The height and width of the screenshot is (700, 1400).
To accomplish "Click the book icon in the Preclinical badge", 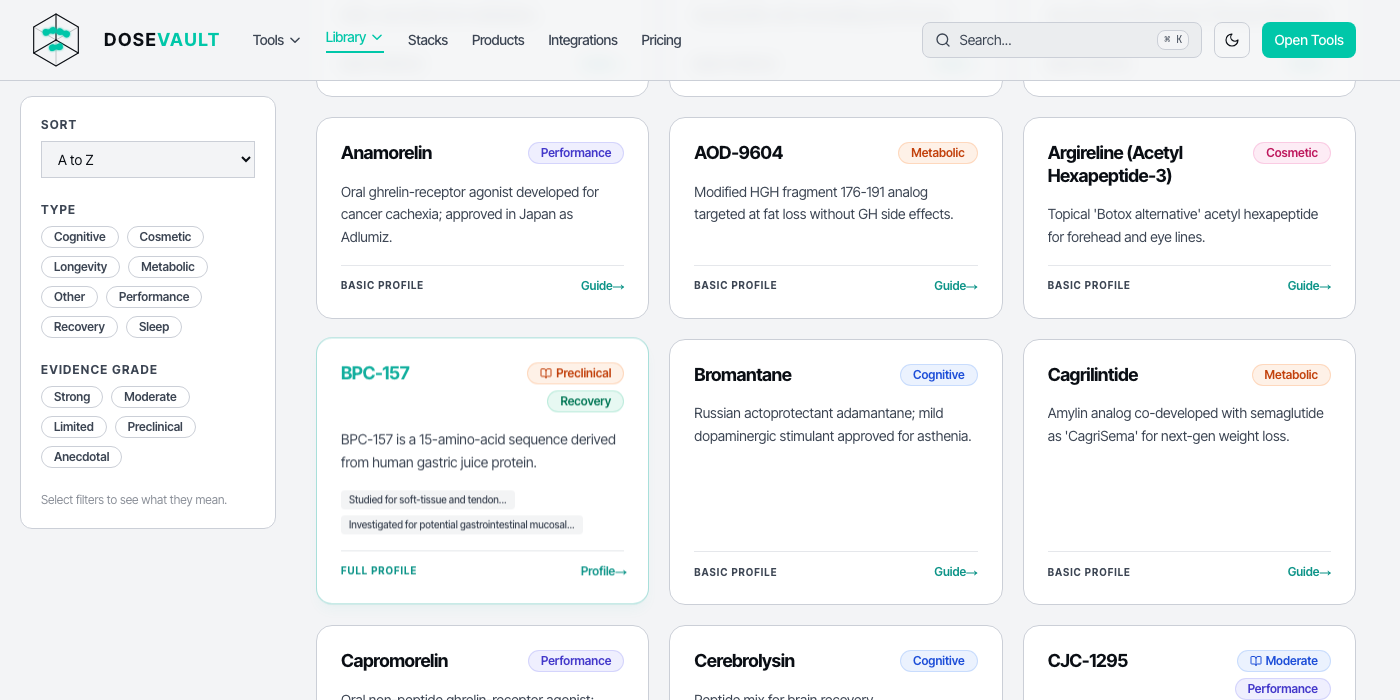I will pos(546,373).
